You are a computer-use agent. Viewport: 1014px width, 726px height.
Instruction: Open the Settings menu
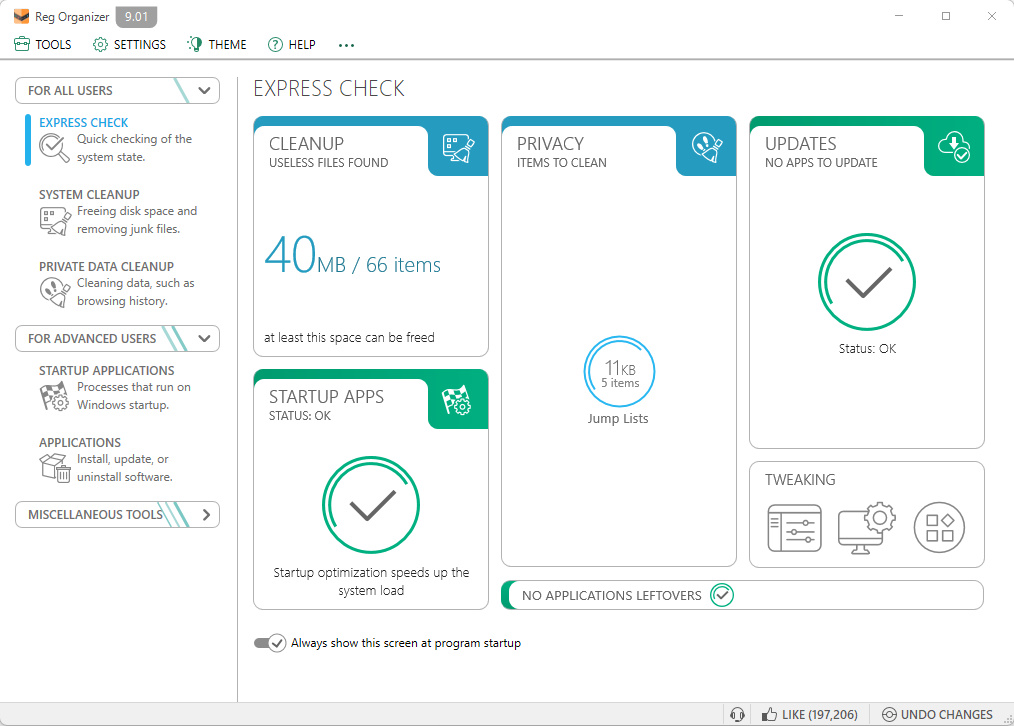pyautogui.click(x=129, y=45)
